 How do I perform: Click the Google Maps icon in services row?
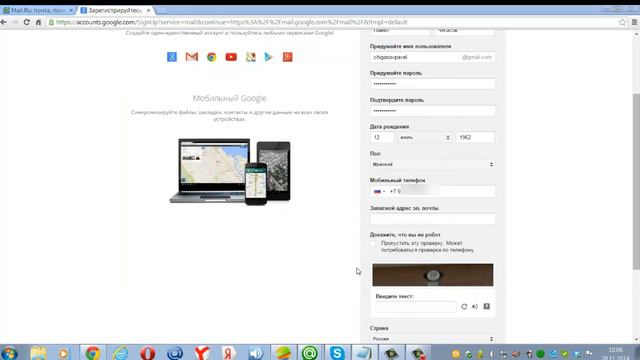tap(251, 57)
